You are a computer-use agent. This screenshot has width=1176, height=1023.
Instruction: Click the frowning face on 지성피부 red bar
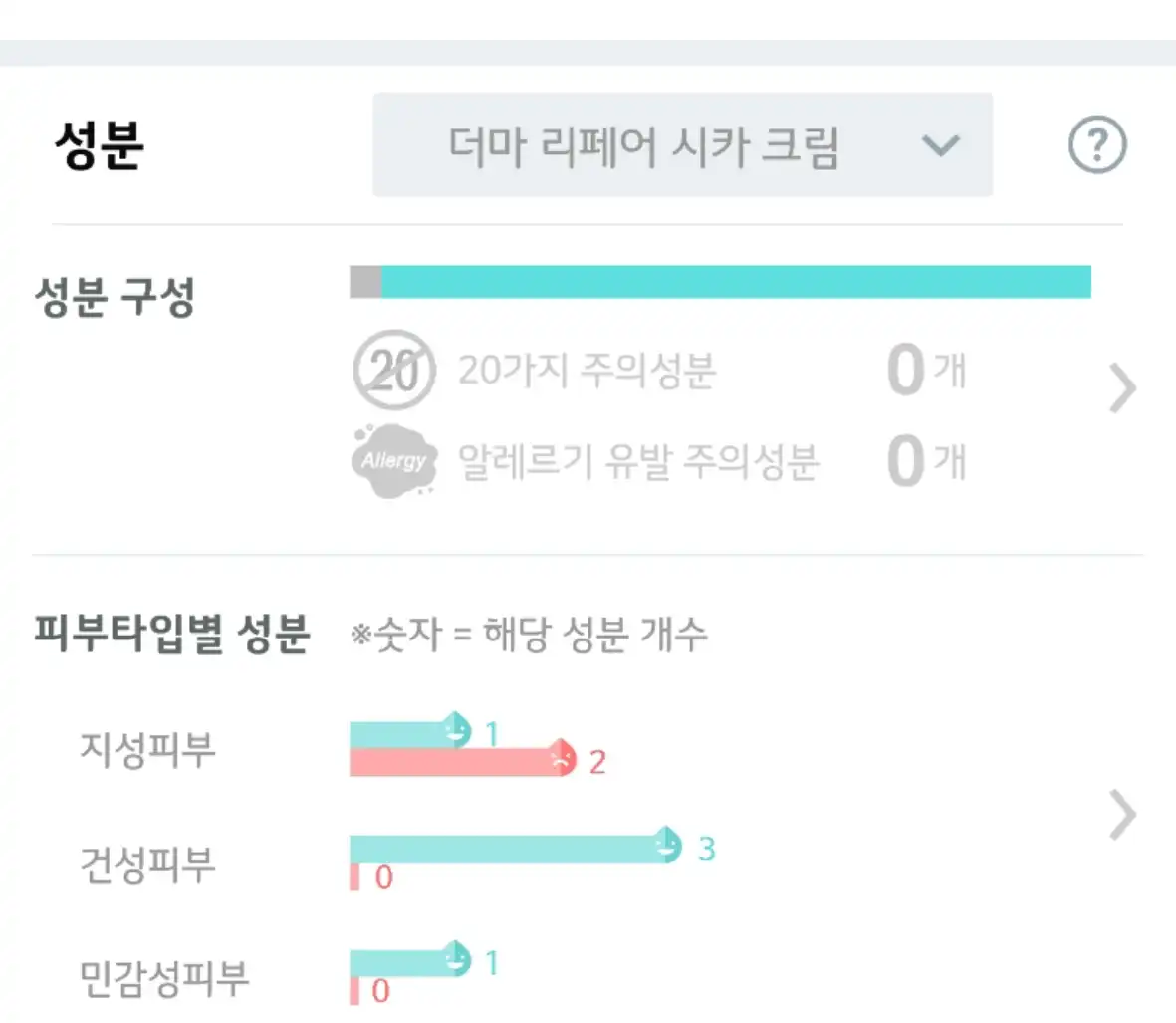click(x=562, y=760)
